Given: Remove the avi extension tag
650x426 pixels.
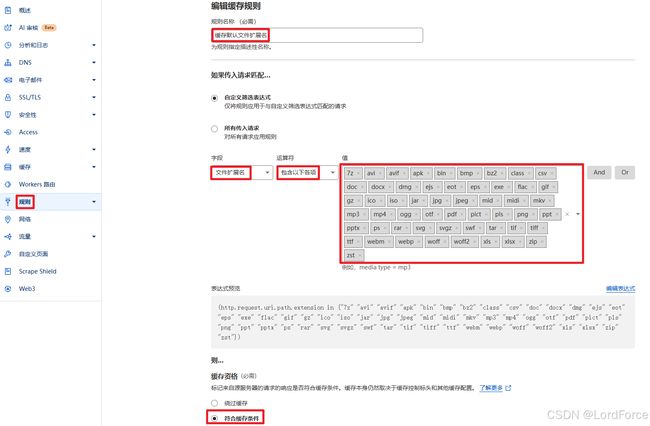Looking at the screenshot, I should [380, 173].
